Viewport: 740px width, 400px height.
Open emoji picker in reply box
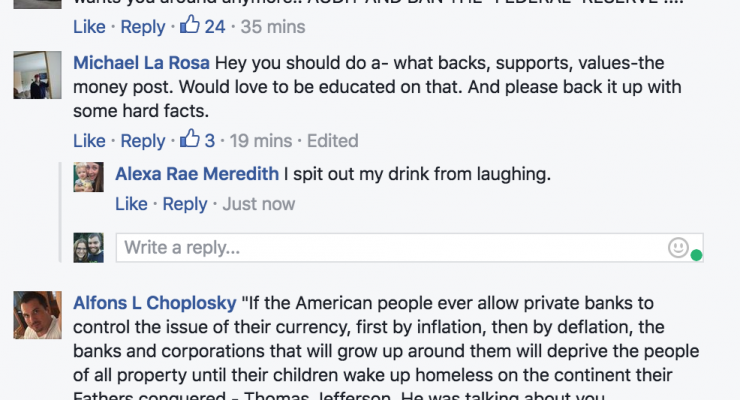click(x=678, y=246)
